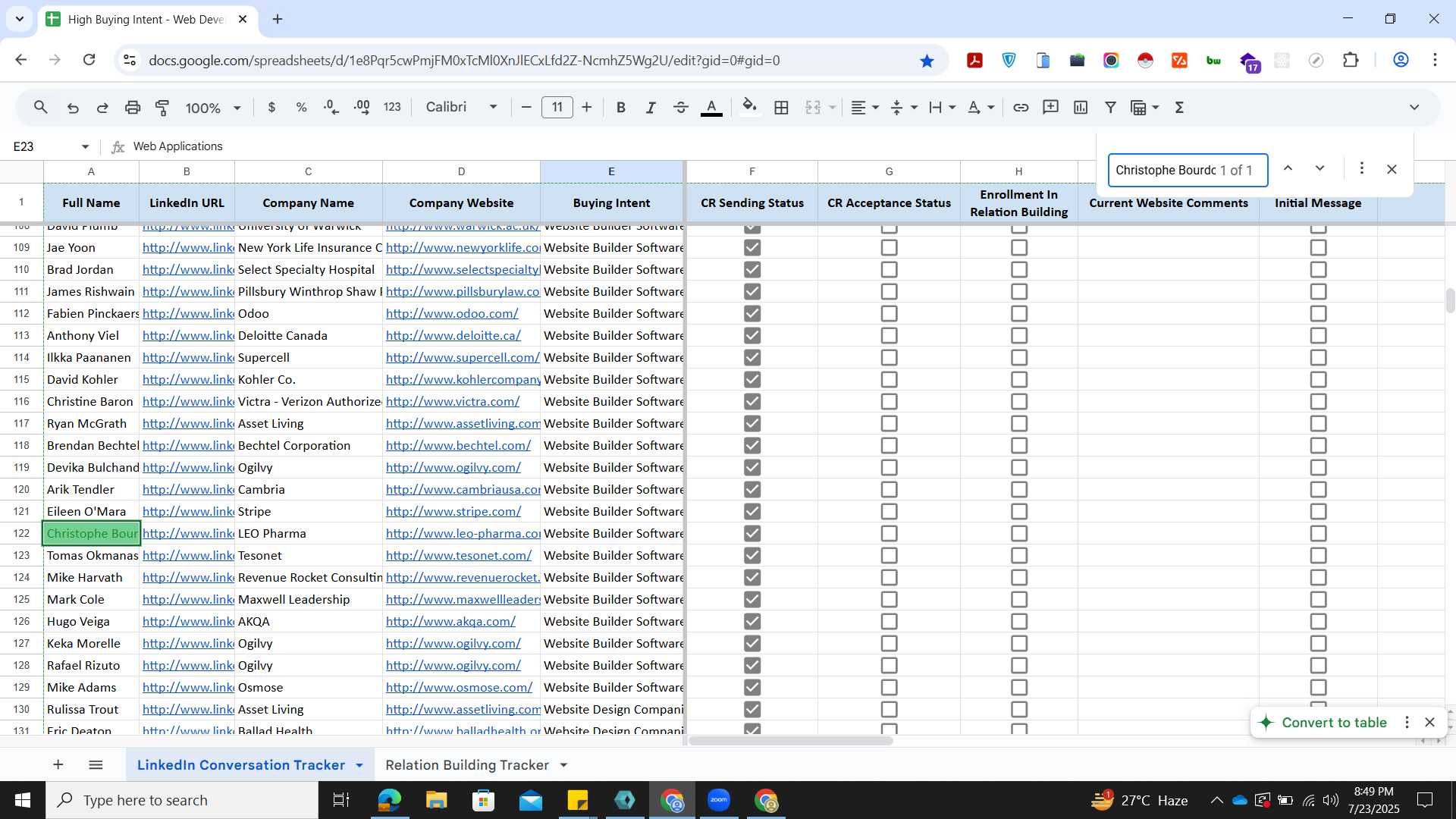The image size is (1456, 819).
Task: Open fill color paint bucket
Action: pyautogui.click(x=749, y=107)
